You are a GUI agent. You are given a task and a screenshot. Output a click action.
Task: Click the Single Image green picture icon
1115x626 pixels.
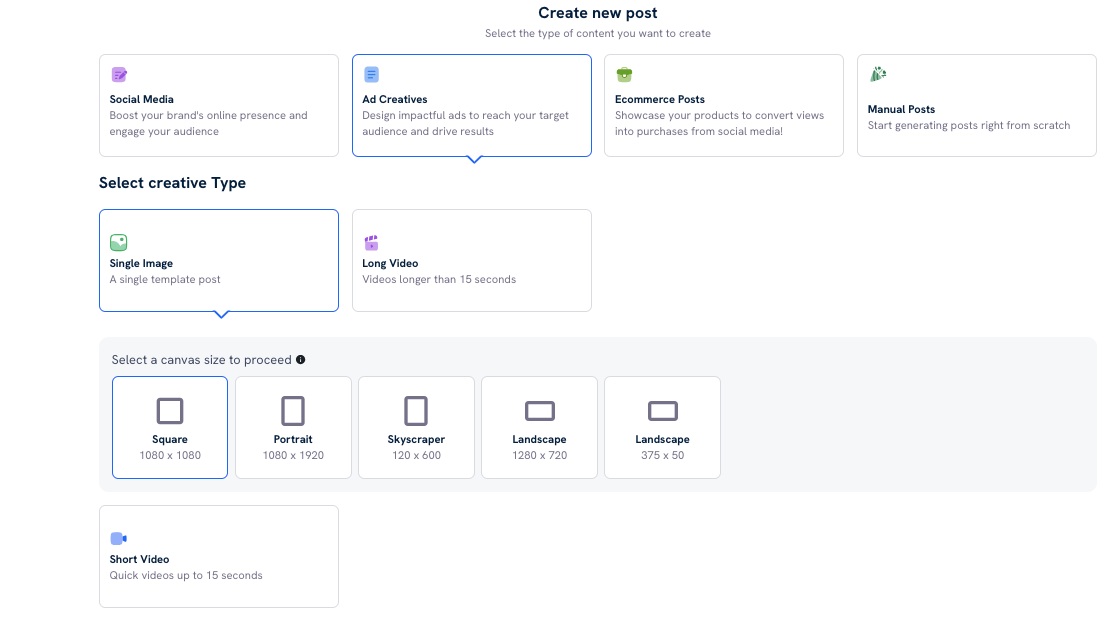[119, 242]
